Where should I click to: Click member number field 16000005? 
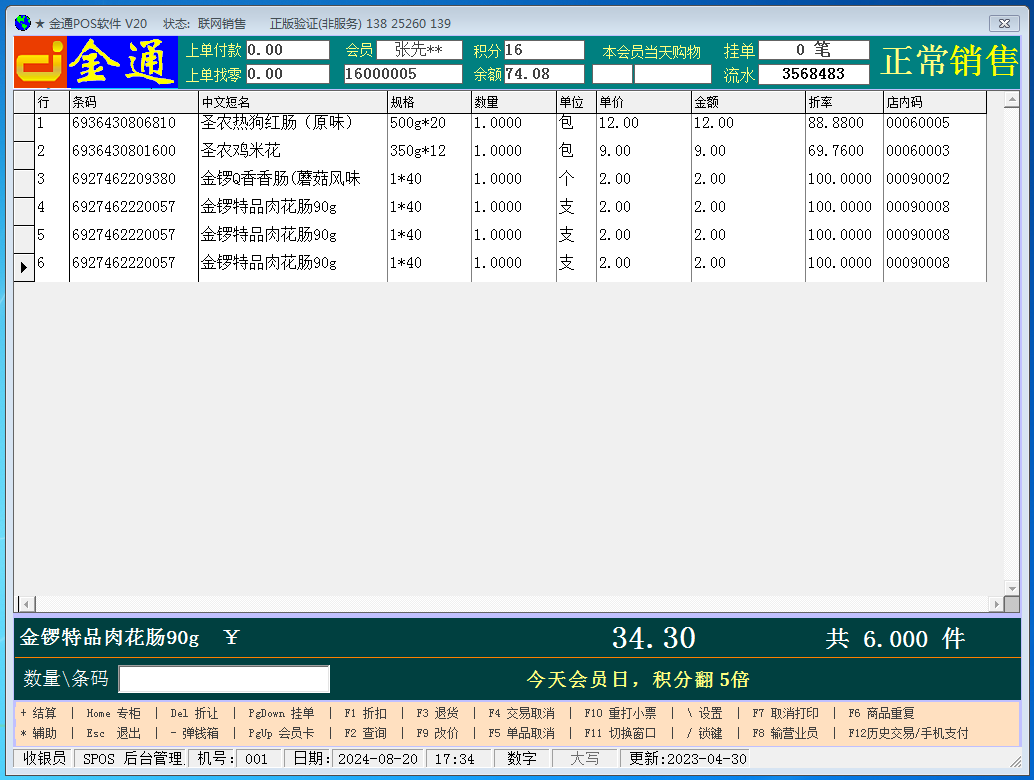(403, 74)
